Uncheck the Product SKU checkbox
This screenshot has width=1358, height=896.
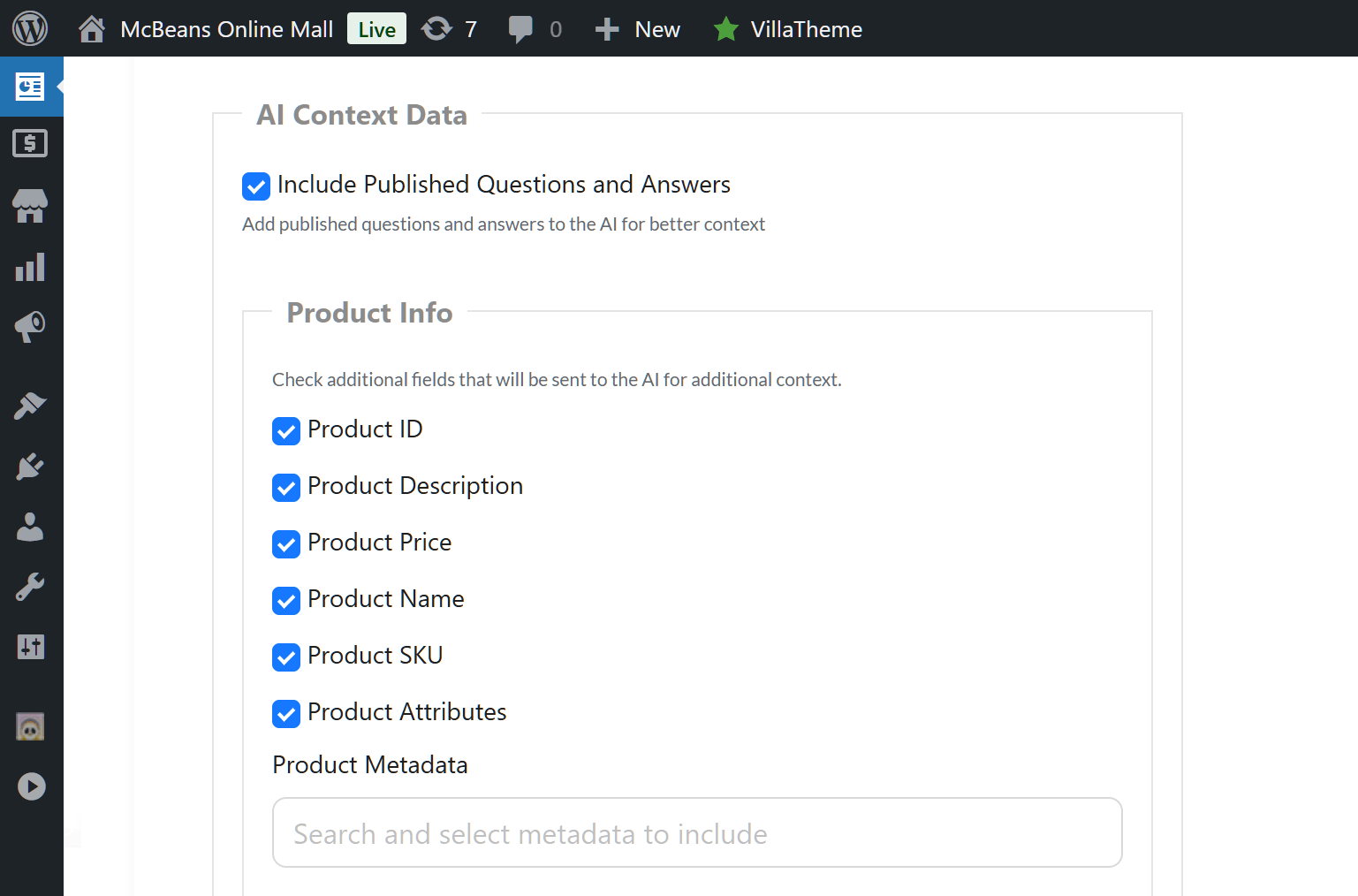pyautogui.click(x=286, y=657)
